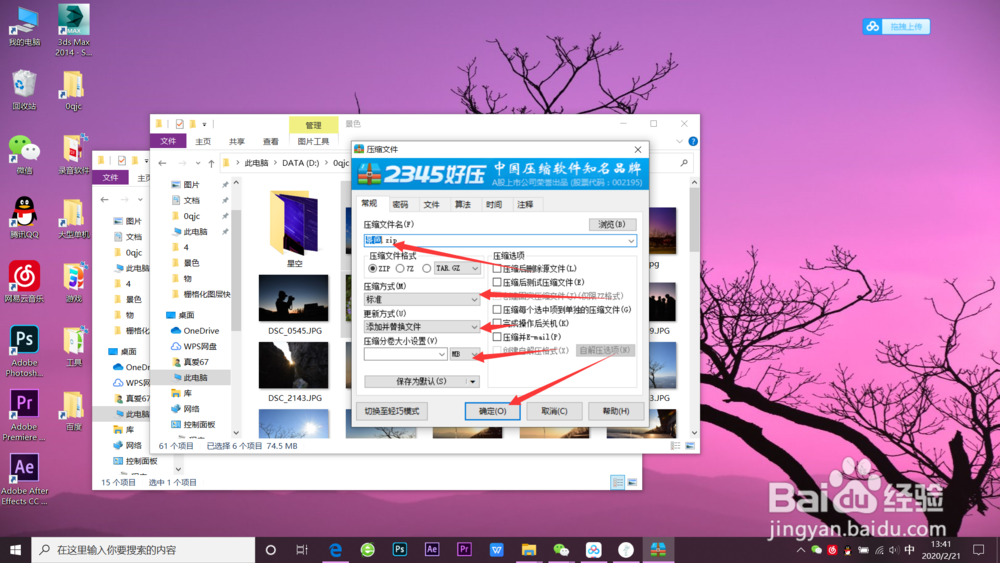Open 360 browser from taskbar
This screenshot has height=563, width=1000.
click(367, 550)
